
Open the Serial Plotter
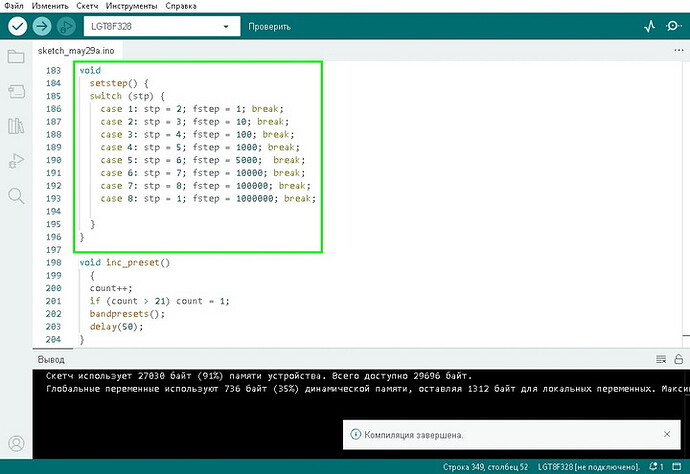(x=650, y=26)
